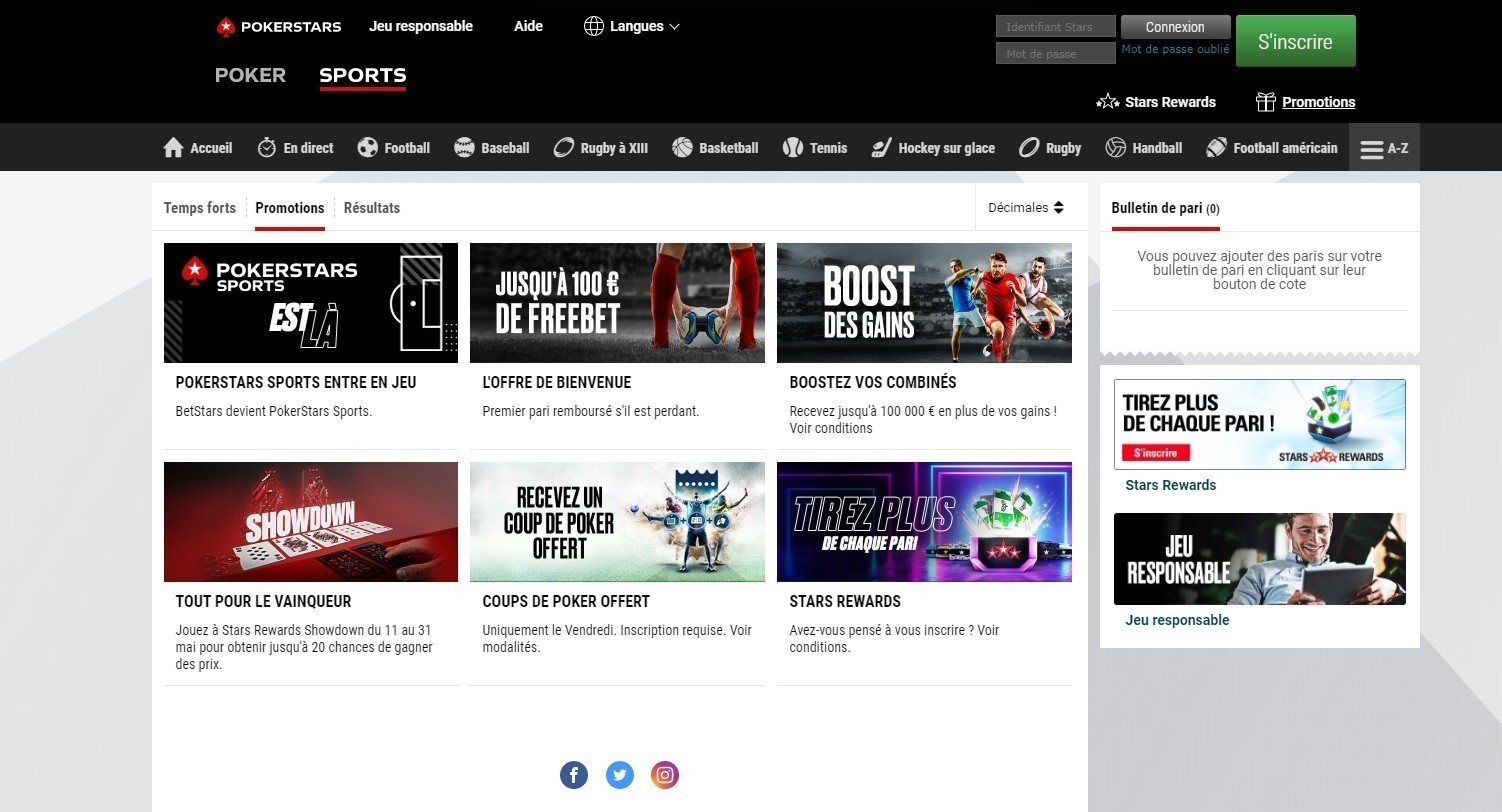Click the Connexion button
The width and height of the screenshot is (1502, 812).
pyautogui.click(x=1175, y=27)
